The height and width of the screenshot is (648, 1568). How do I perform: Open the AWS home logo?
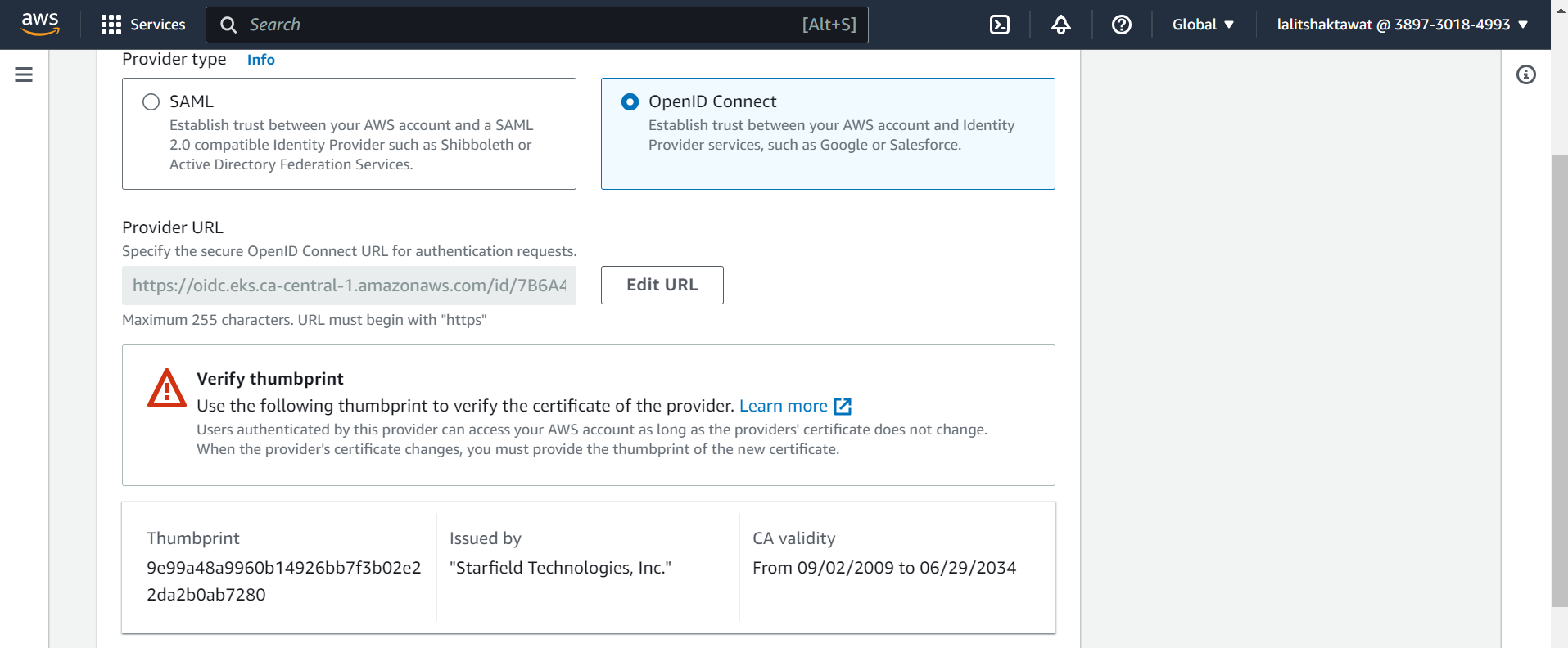pos(40,25)
